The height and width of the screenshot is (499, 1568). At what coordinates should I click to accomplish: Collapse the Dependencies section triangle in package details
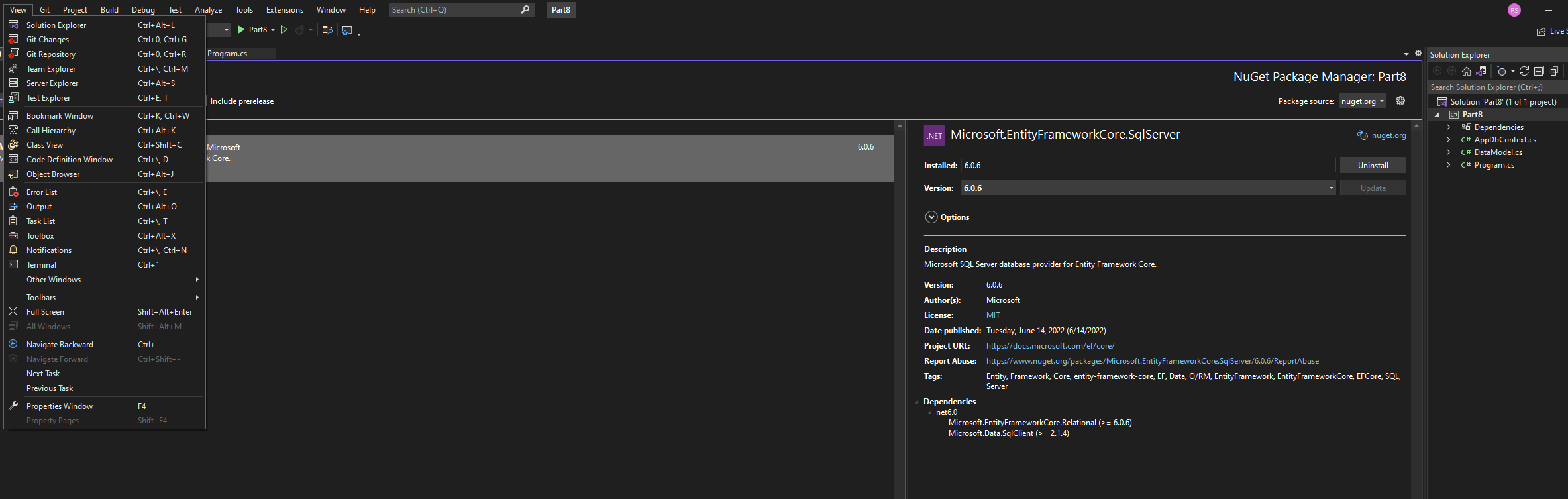[x=917, y=402]
